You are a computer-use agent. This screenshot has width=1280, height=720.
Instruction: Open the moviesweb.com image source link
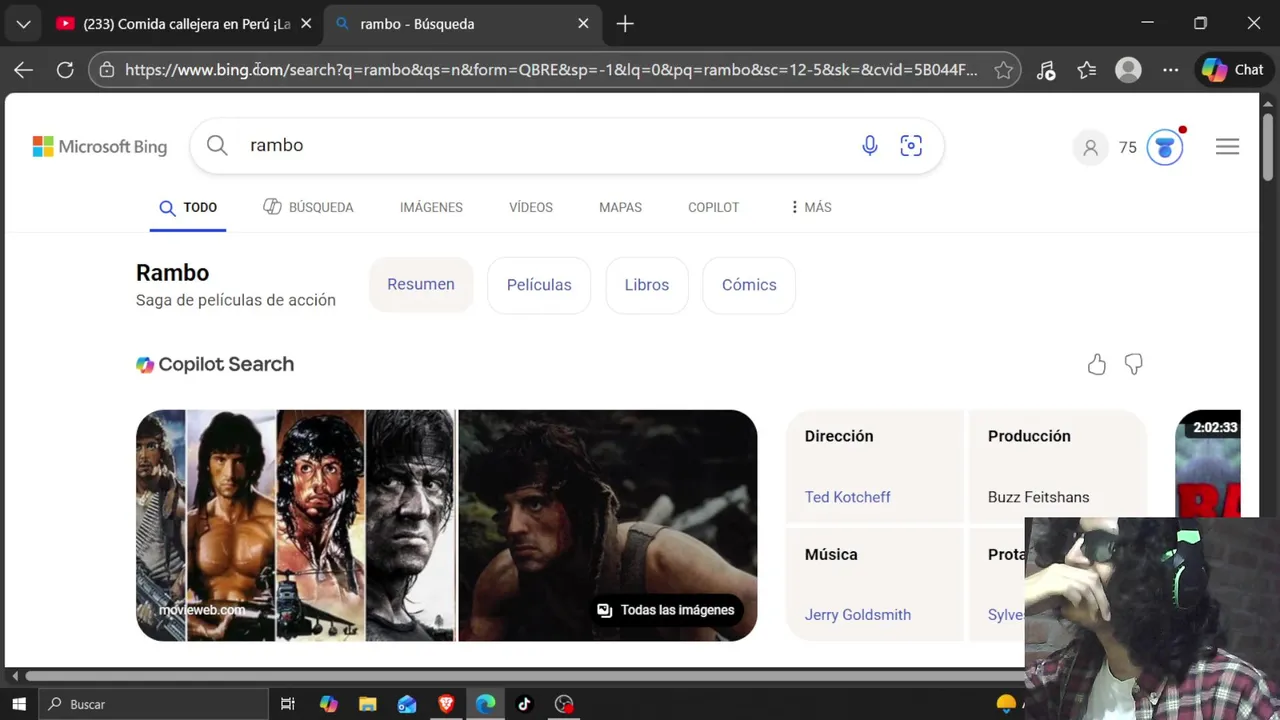coord(201,610)
